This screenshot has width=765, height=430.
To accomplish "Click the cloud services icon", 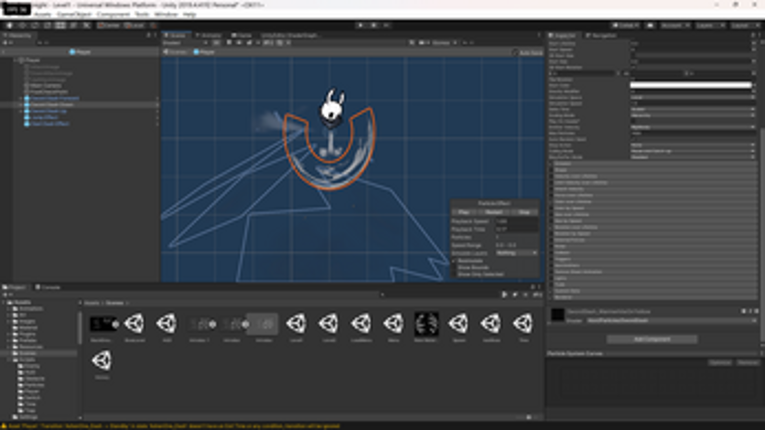I will [x=650, y=25].
